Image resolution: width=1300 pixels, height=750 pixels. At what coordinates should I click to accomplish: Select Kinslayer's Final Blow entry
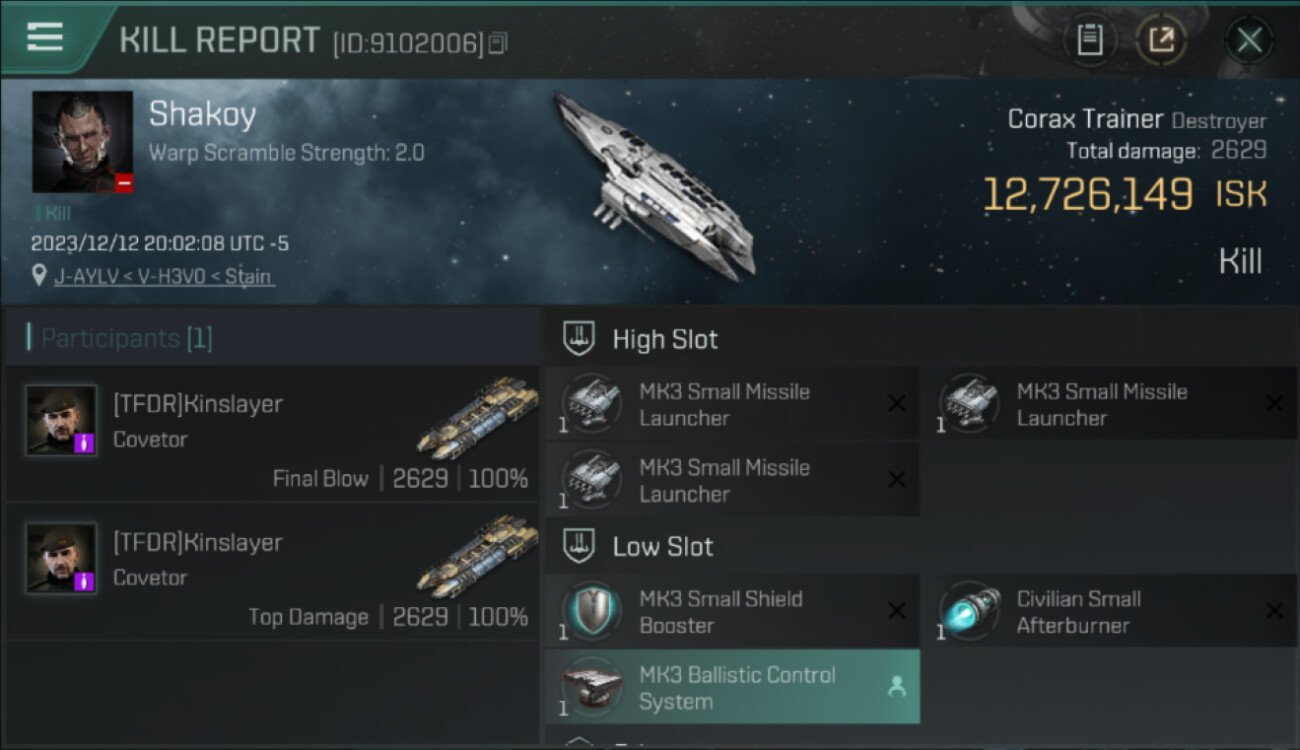[x=272, y=433]
